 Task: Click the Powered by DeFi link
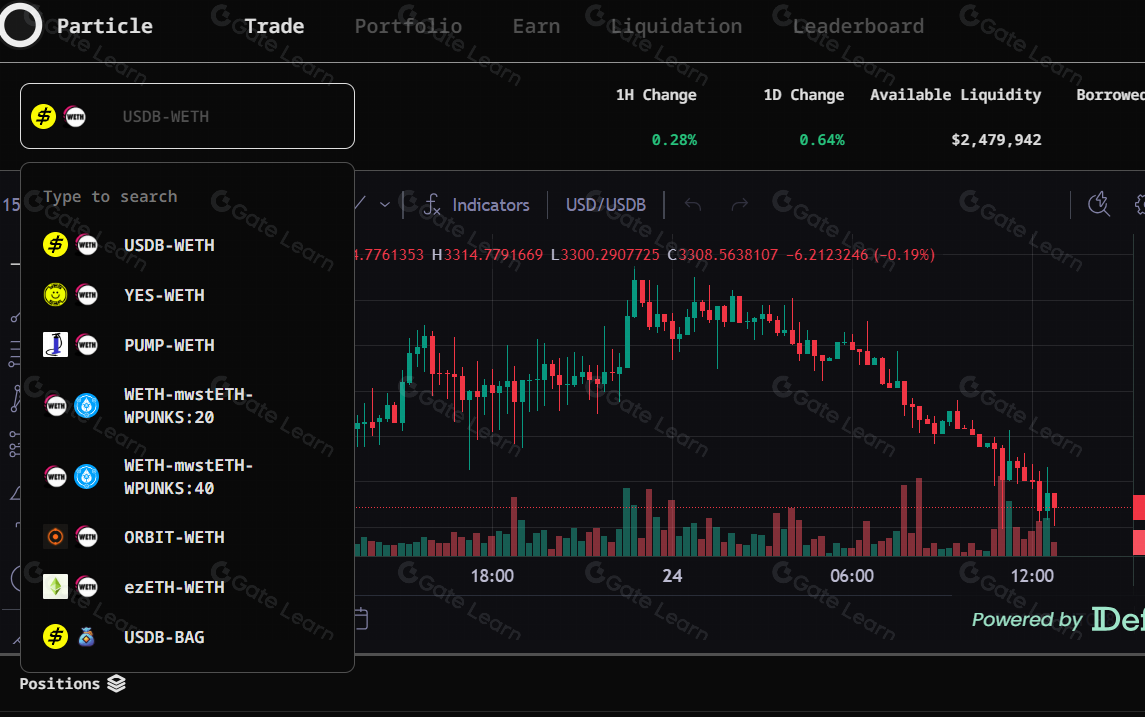(x=1052, y=619)
